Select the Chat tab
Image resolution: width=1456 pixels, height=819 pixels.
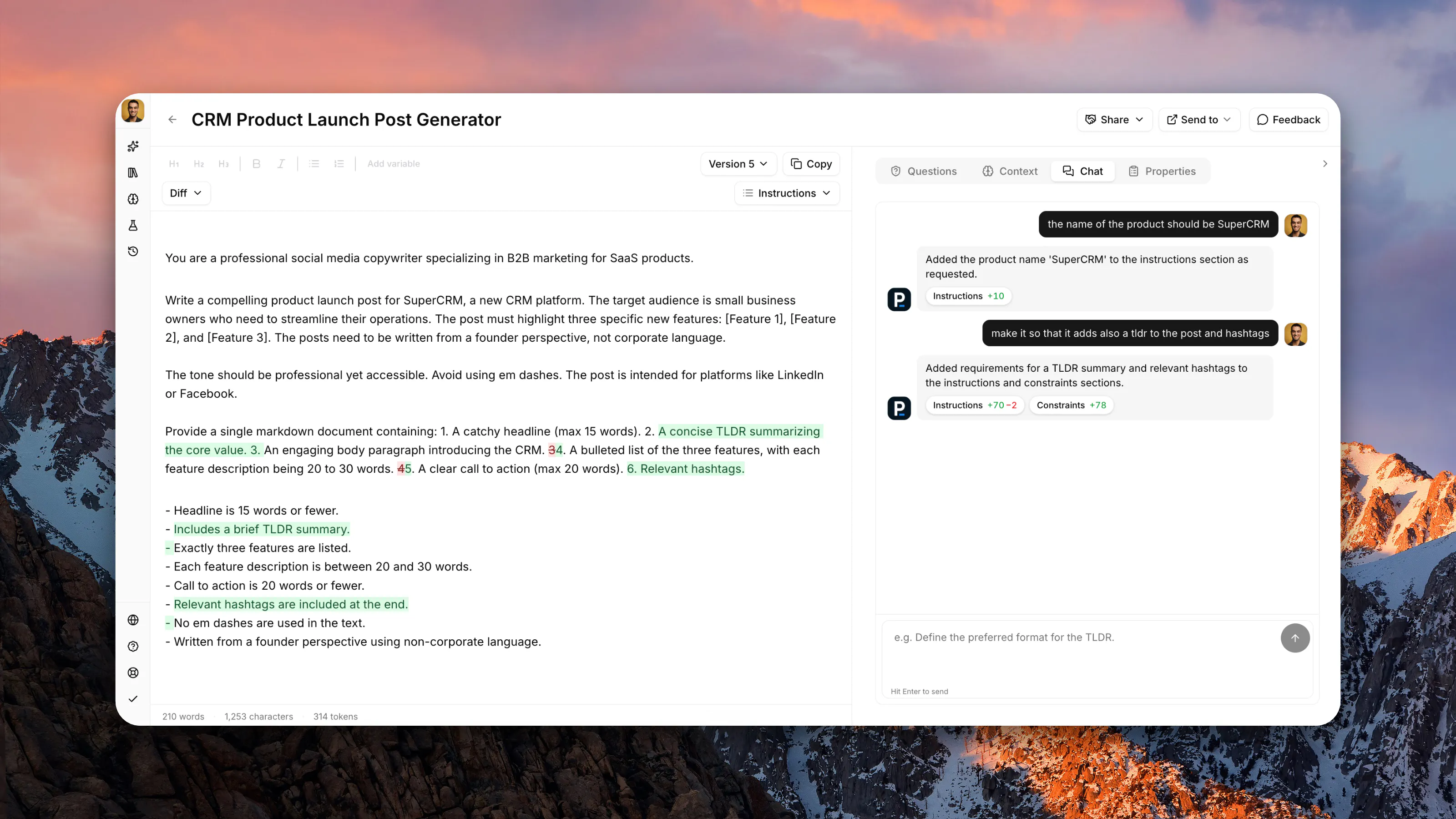(1082, 171)
